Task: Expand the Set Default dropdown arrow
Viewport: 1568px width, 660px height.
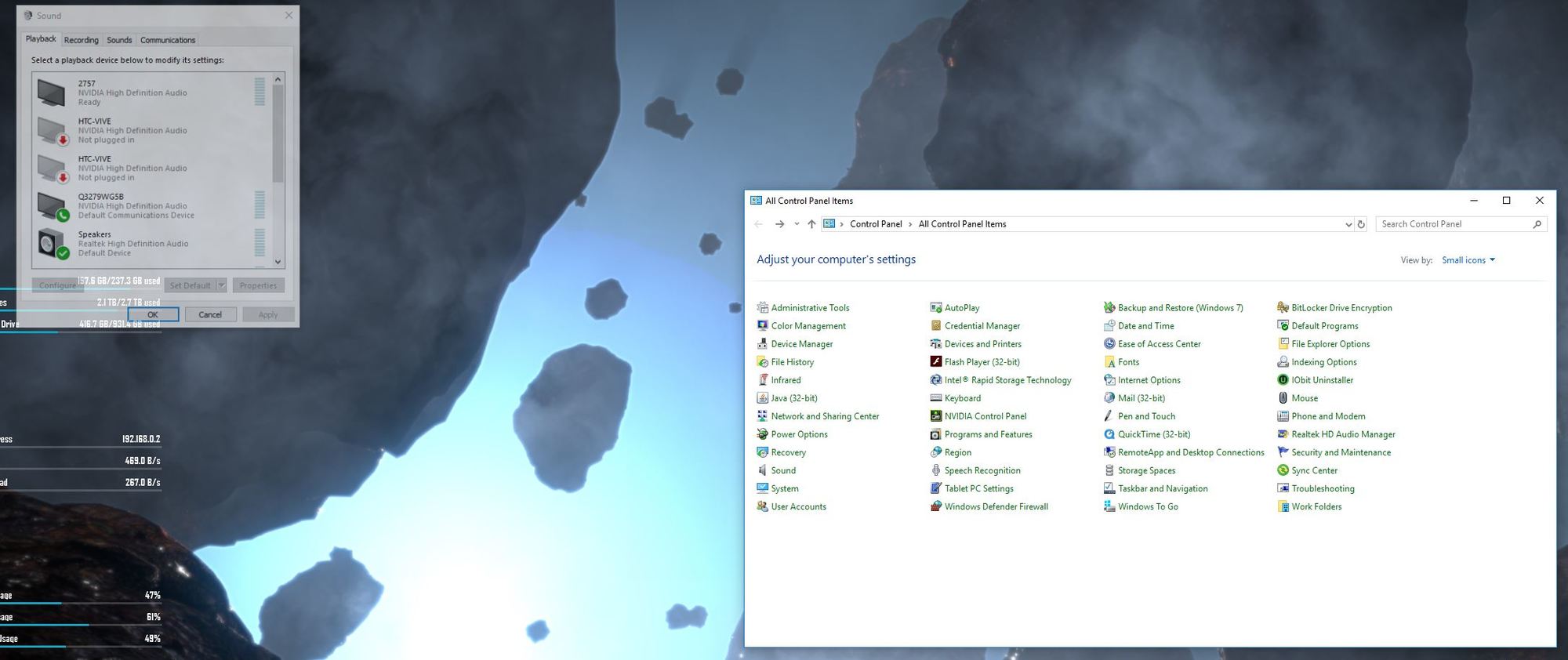Action: (x=222, y=285)
